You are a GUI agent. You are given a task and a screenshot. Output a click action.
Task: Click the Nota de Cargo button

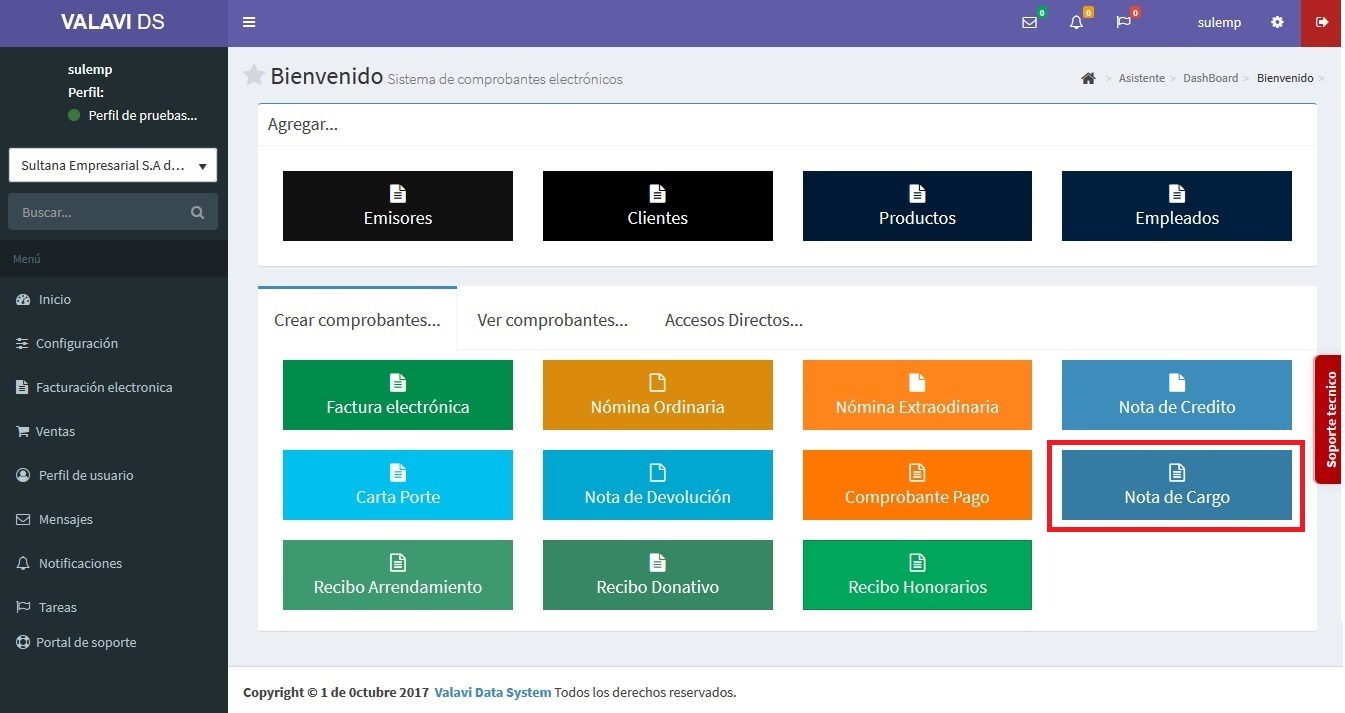click(1176, 485)
